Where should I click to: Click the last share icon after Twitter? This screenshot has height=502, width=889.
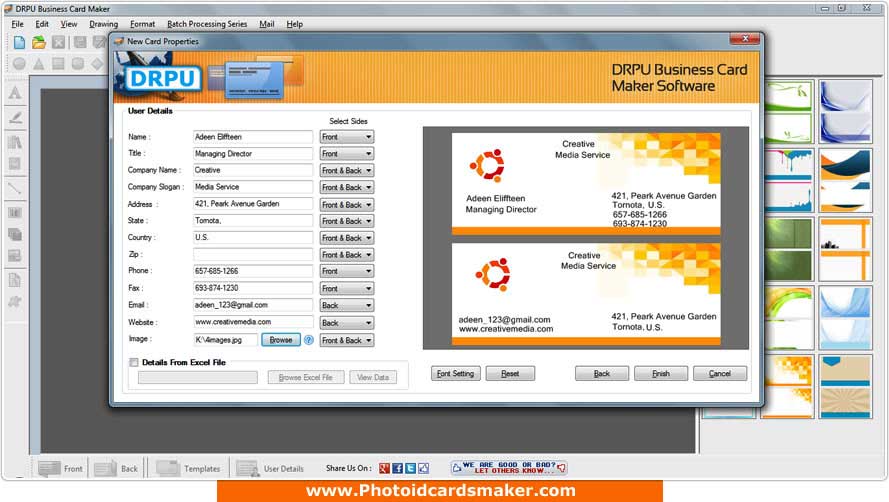point(424,468)
